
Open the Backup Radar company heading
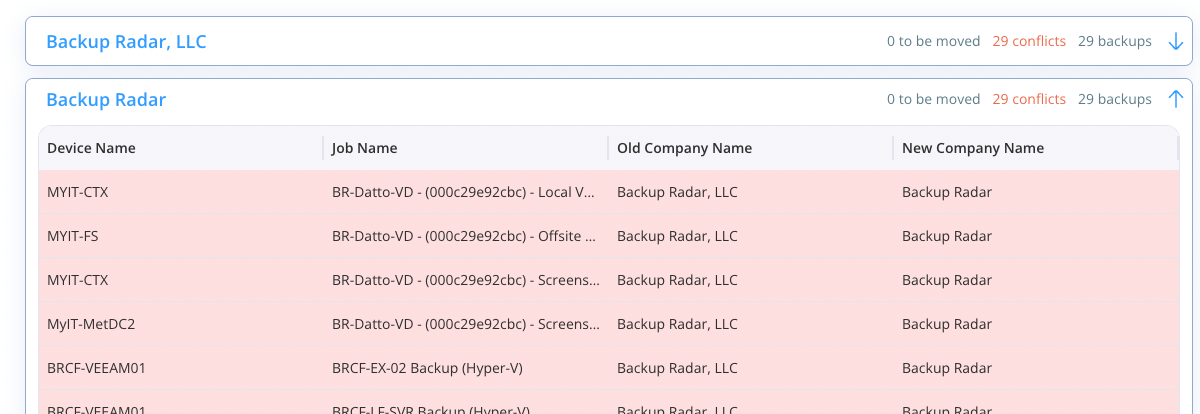(106, 99)
